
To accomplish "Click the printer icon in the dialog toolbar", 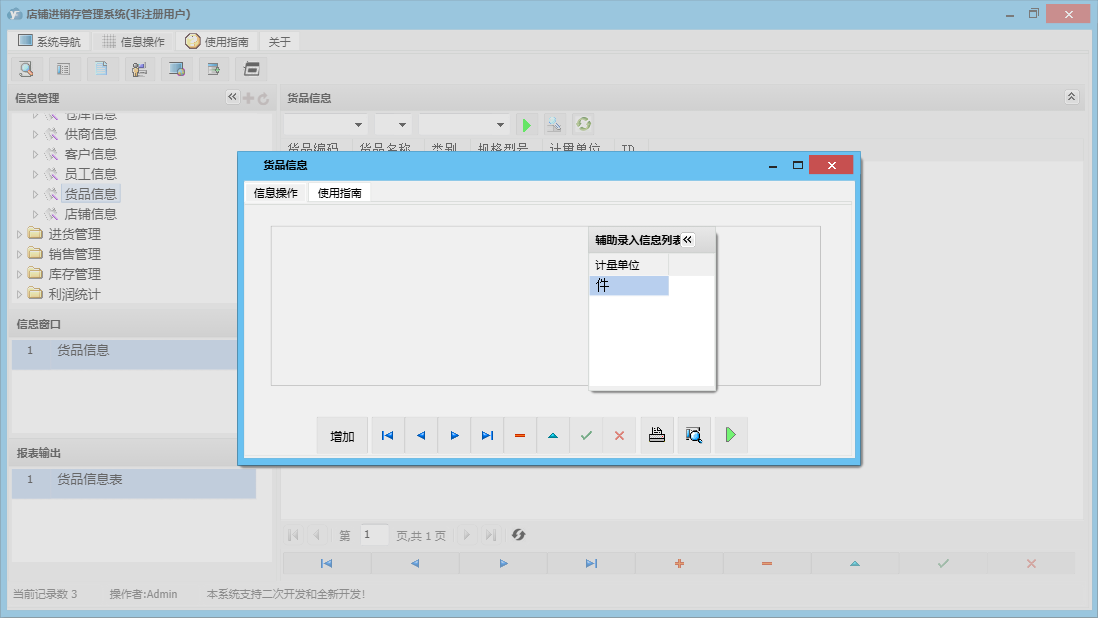I will (x=657, y=435).
